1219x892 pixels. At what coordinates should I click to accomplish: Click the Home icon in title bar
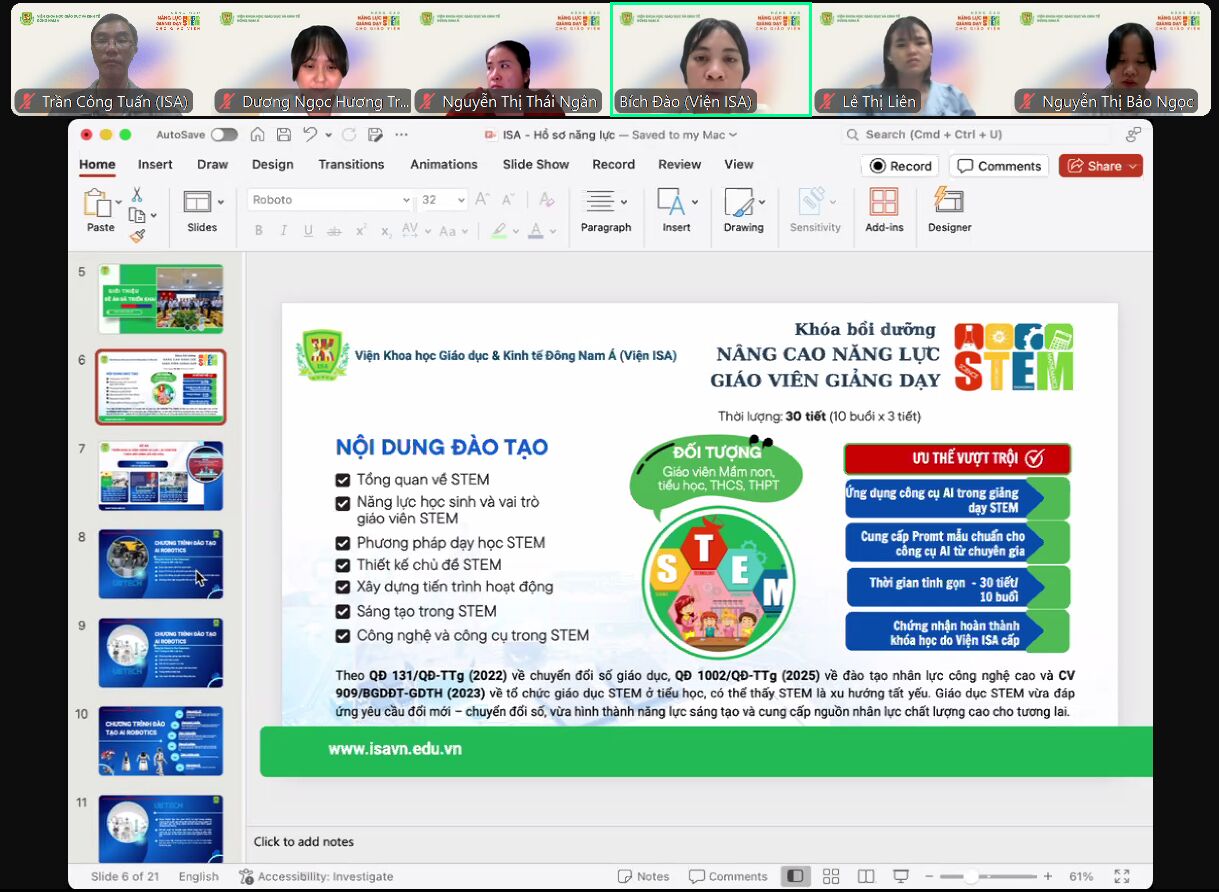pos(258,135)
